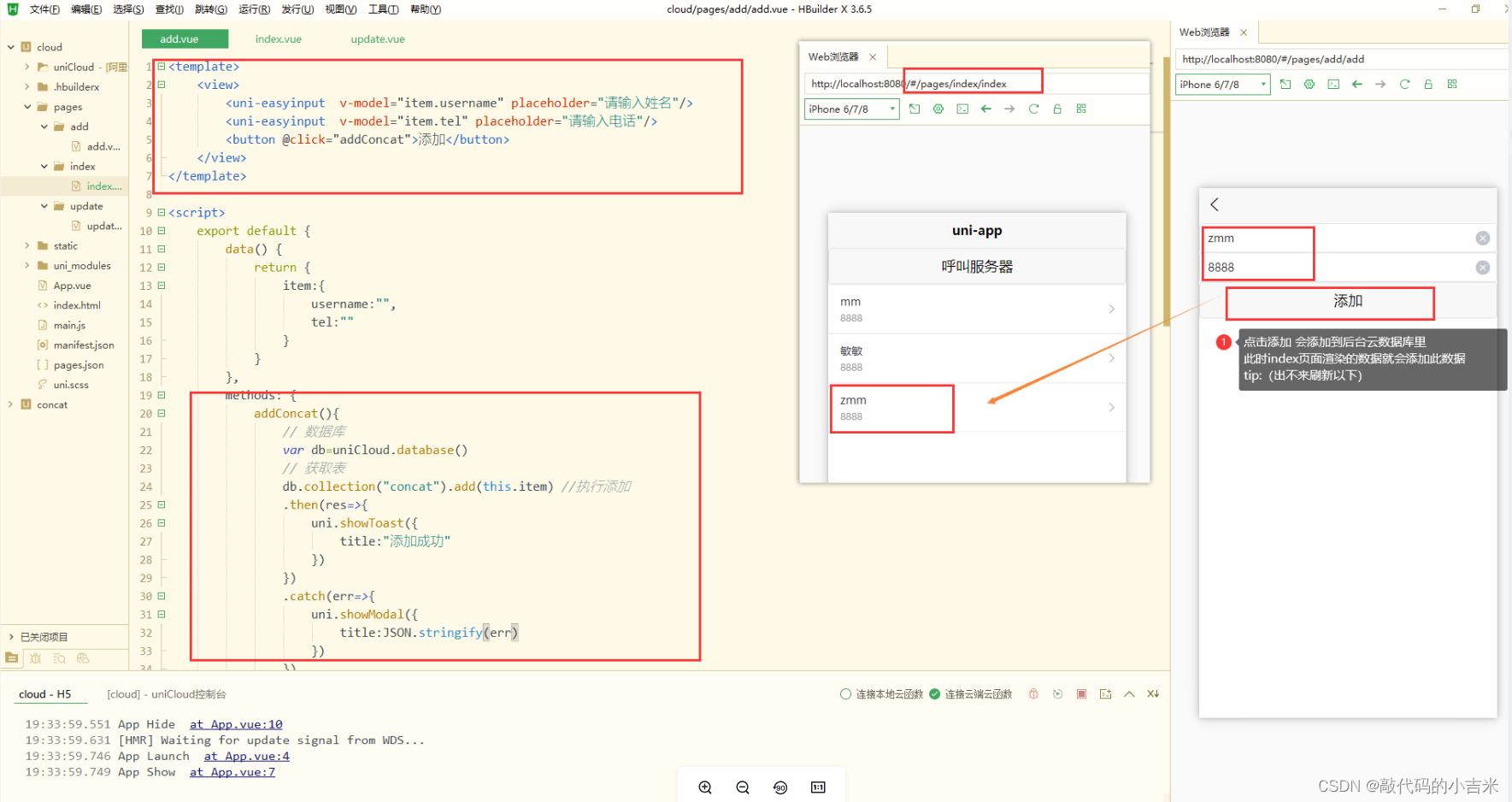Screen dimensions: 1512x802
Task: Click lock icon in add preview toolbar
Action: [x=1428, y=84]
